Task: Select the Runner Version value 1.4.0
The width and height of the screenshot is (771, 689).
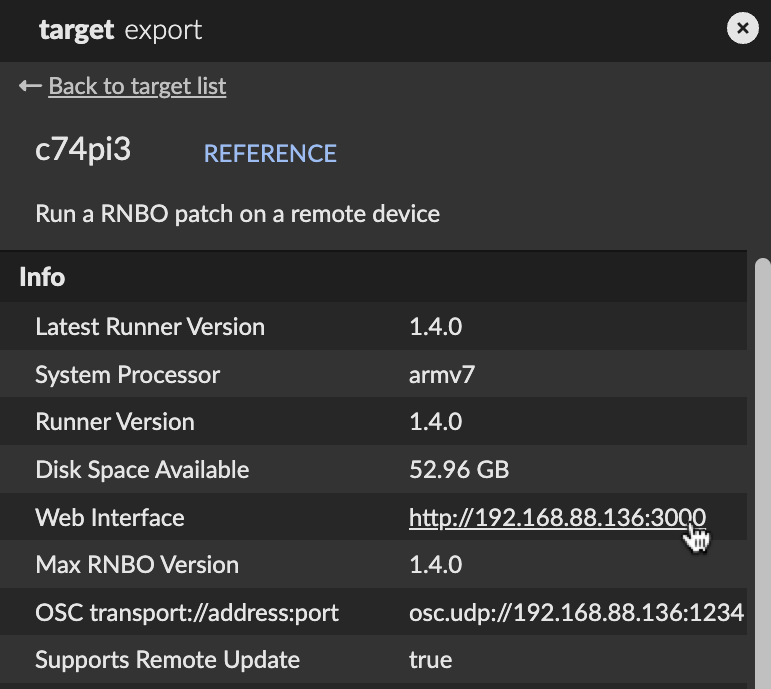Action: (x=436, y=422)
